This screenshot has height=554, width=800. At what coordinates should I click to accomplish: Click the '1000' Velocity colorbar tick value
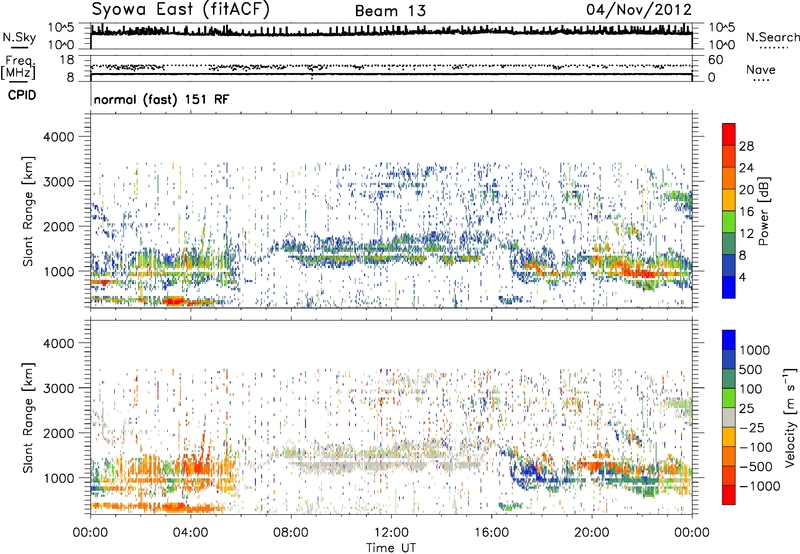755,350
